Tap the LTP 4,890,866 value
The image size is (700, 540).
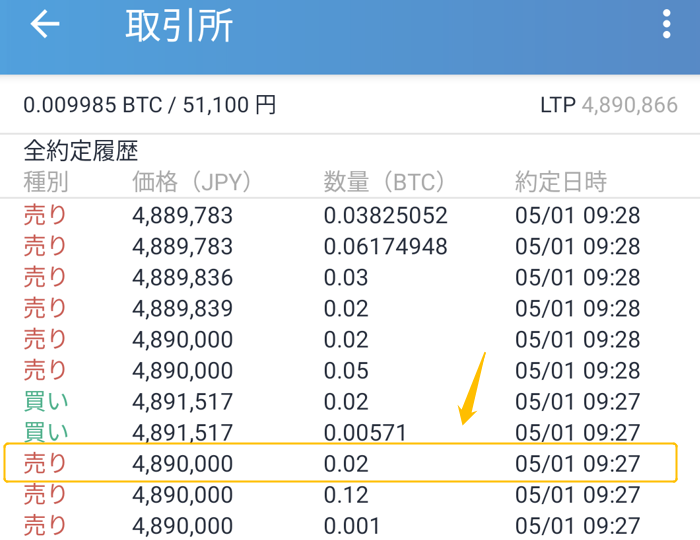[609, 105]
